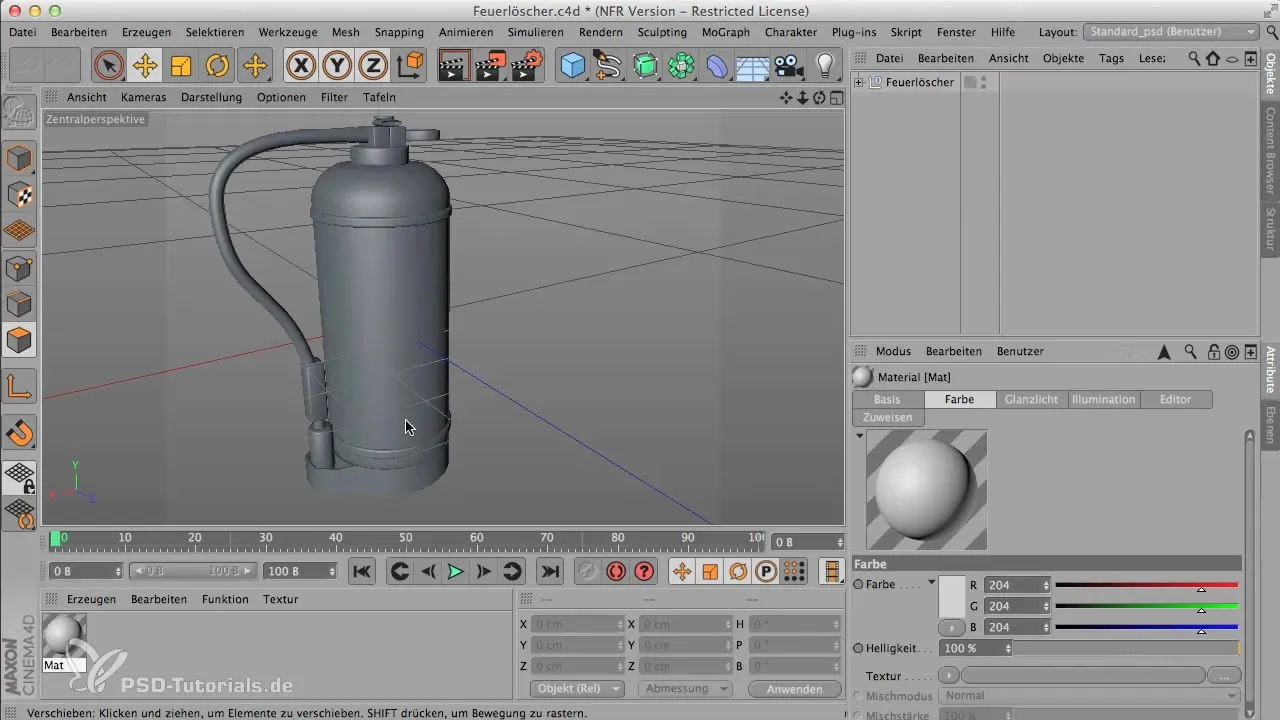Toggle Feuerlöscher visibility dots
This screenshot has width=1280, height=720.
pos(984,82)
